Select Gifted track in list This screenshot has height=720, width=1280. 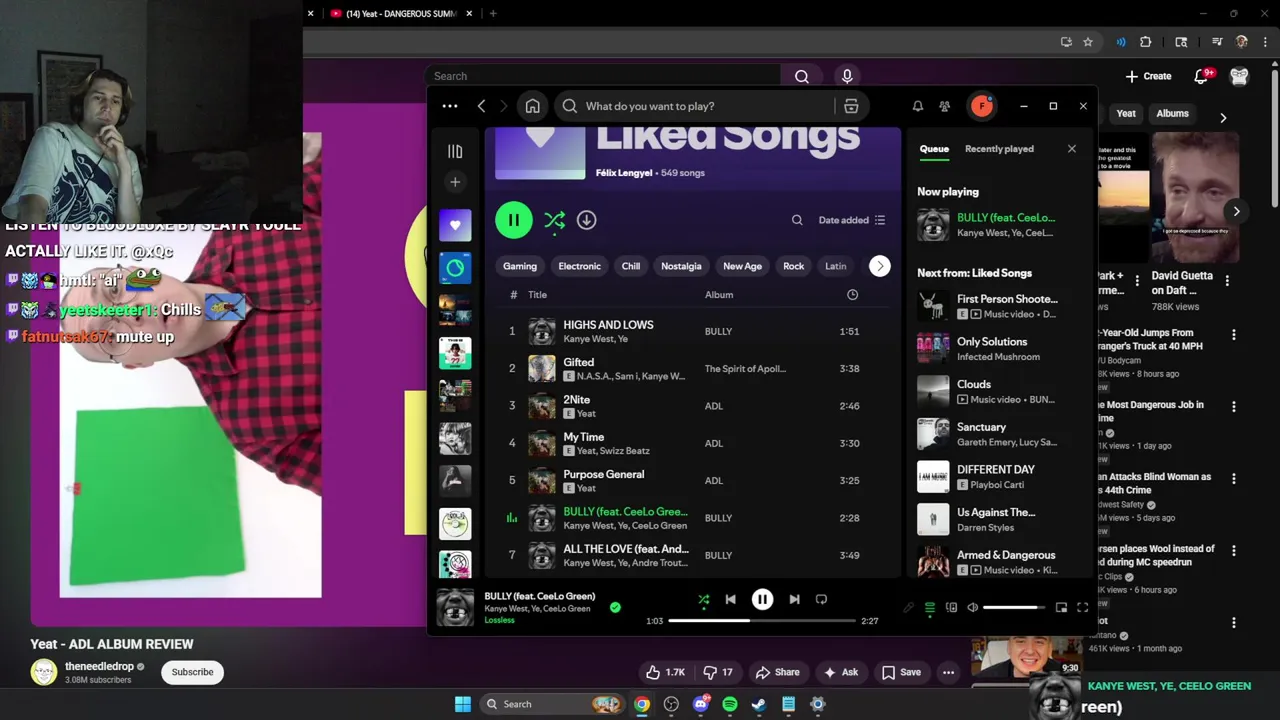pyautogui.click(x=694, y=368)
